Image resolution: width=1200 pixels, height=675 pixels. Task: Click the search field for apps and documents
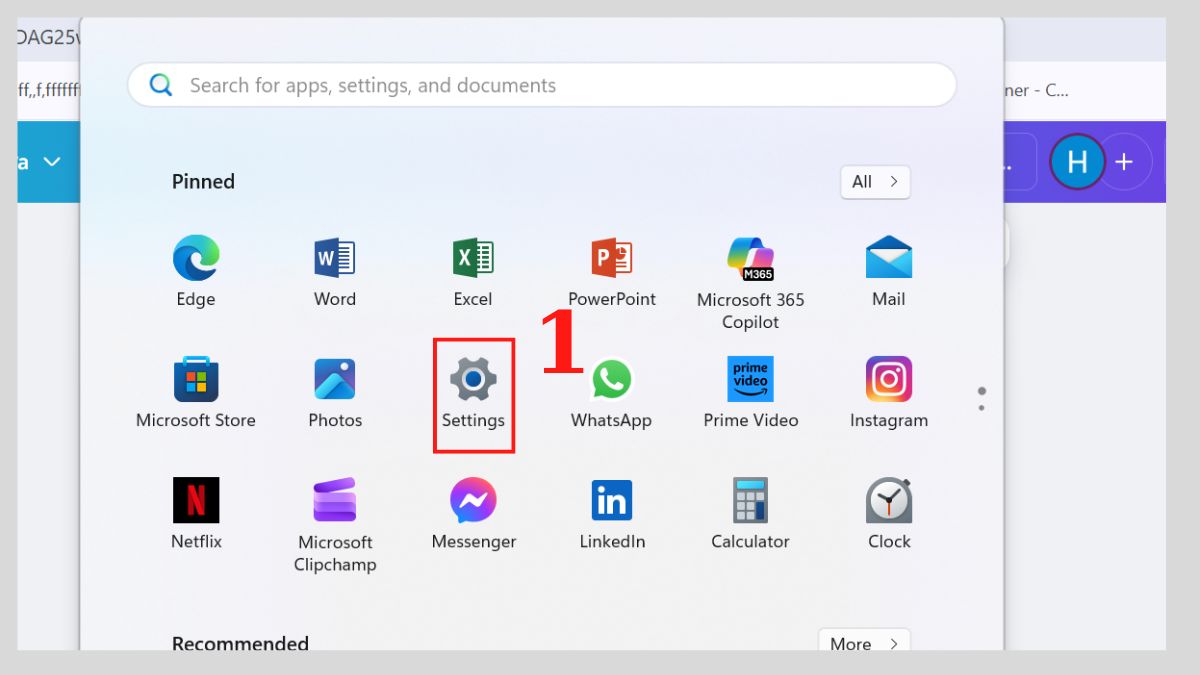pyautogui.click(x=542, y=85)
